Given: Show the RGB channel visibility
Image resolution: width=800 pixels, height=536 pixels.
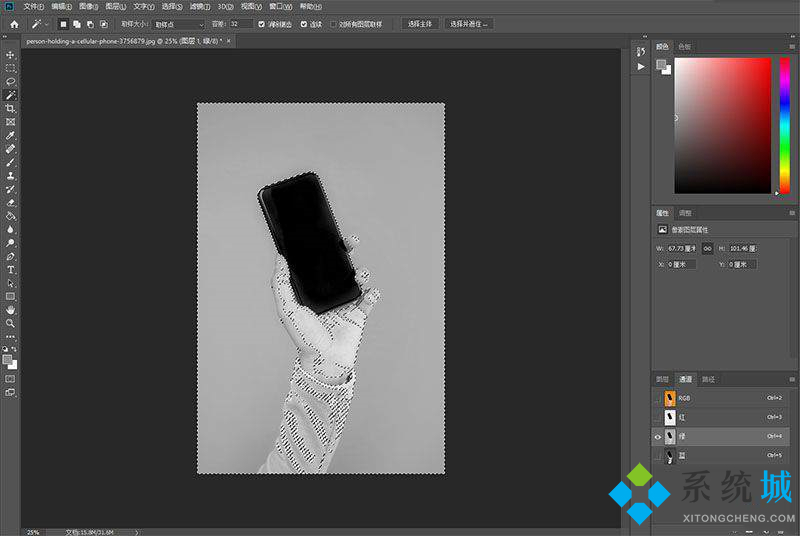Looking at the screenshot, I should pyautogui.click(x=657, y=398).
